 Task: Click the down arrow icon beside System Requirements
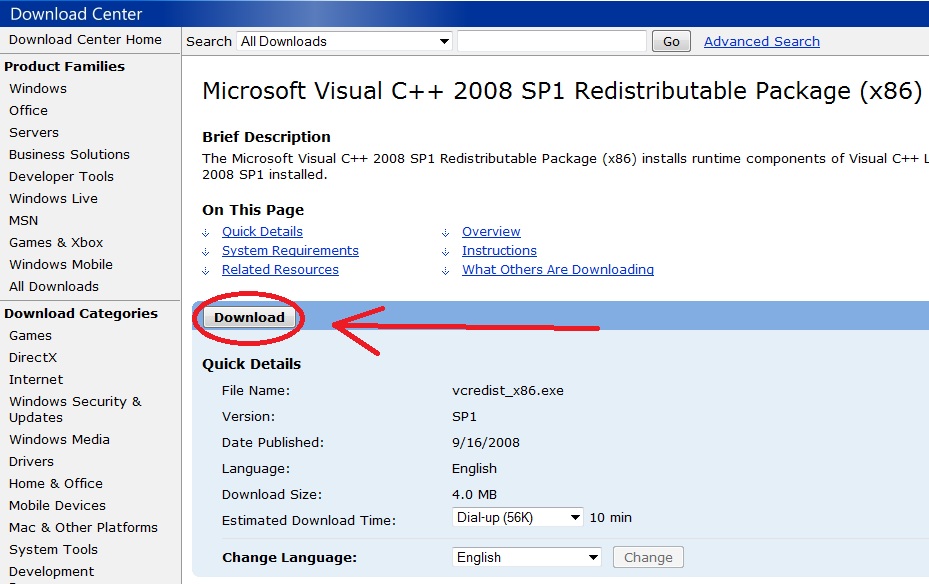[206, 251]
